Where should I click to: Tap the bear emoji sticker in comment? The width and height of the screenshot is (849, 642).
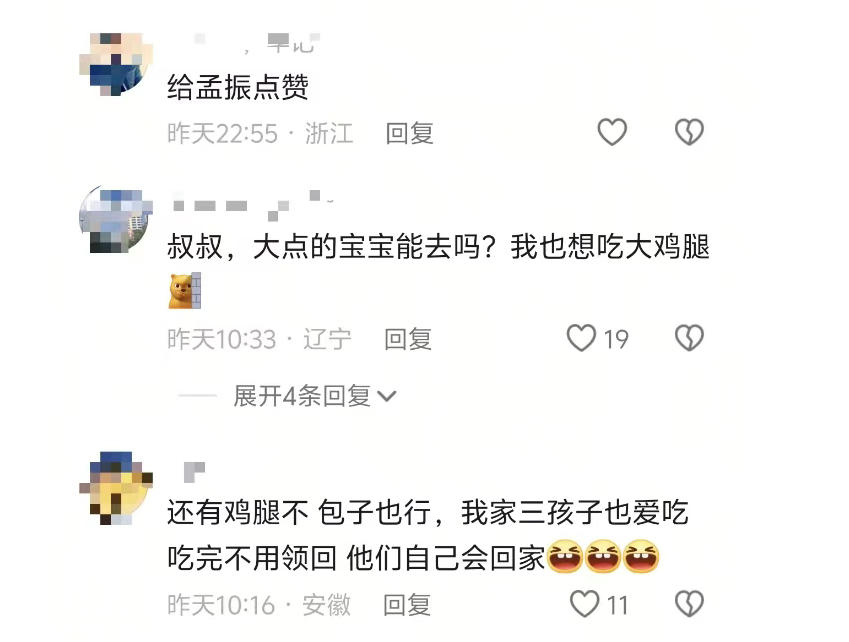pos(185,291)
